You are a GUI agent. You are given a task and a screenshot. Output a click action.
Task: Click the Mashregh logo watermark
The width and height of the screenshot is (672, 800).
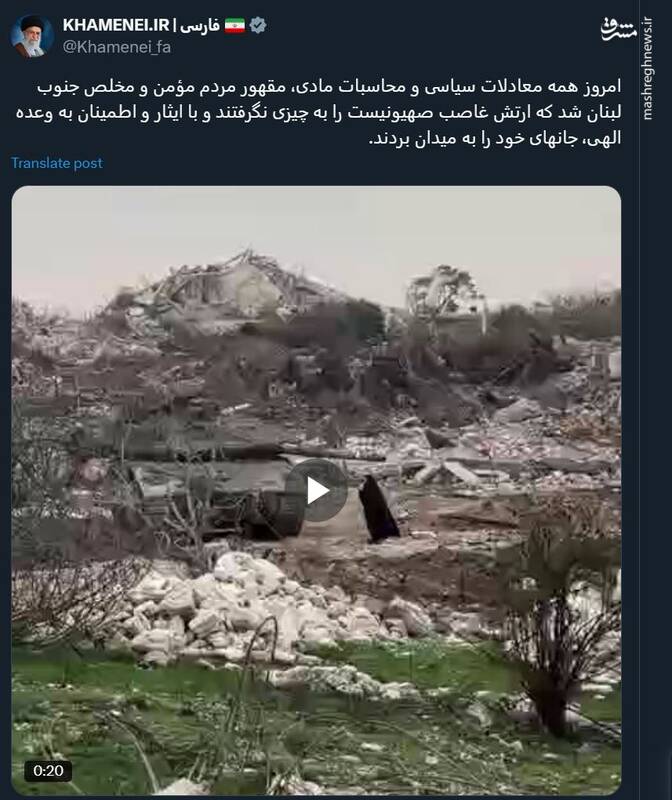(x=618, y=29)
